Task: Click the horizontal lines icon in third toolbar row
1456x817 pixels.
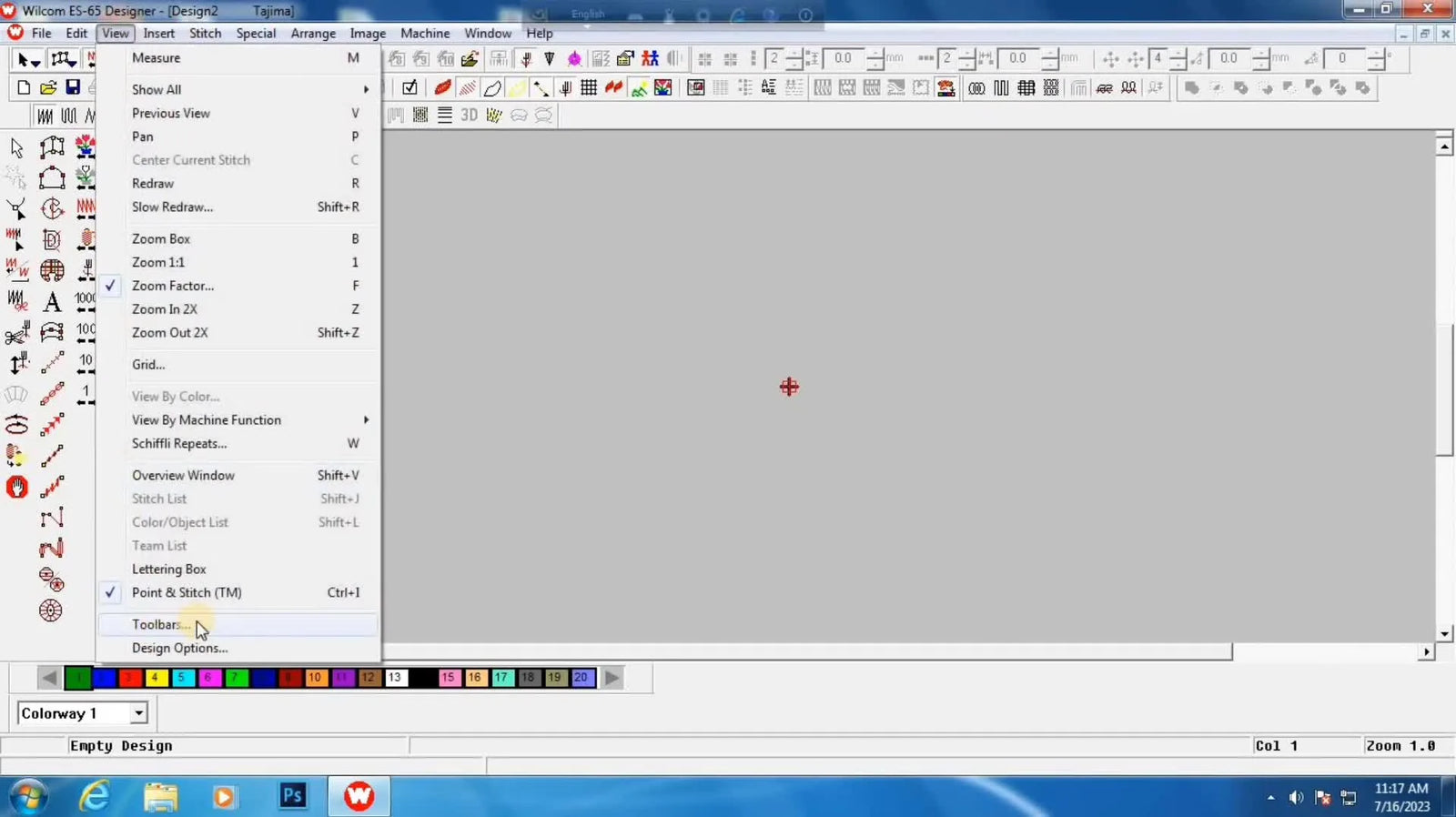Action: coord(445,115)
